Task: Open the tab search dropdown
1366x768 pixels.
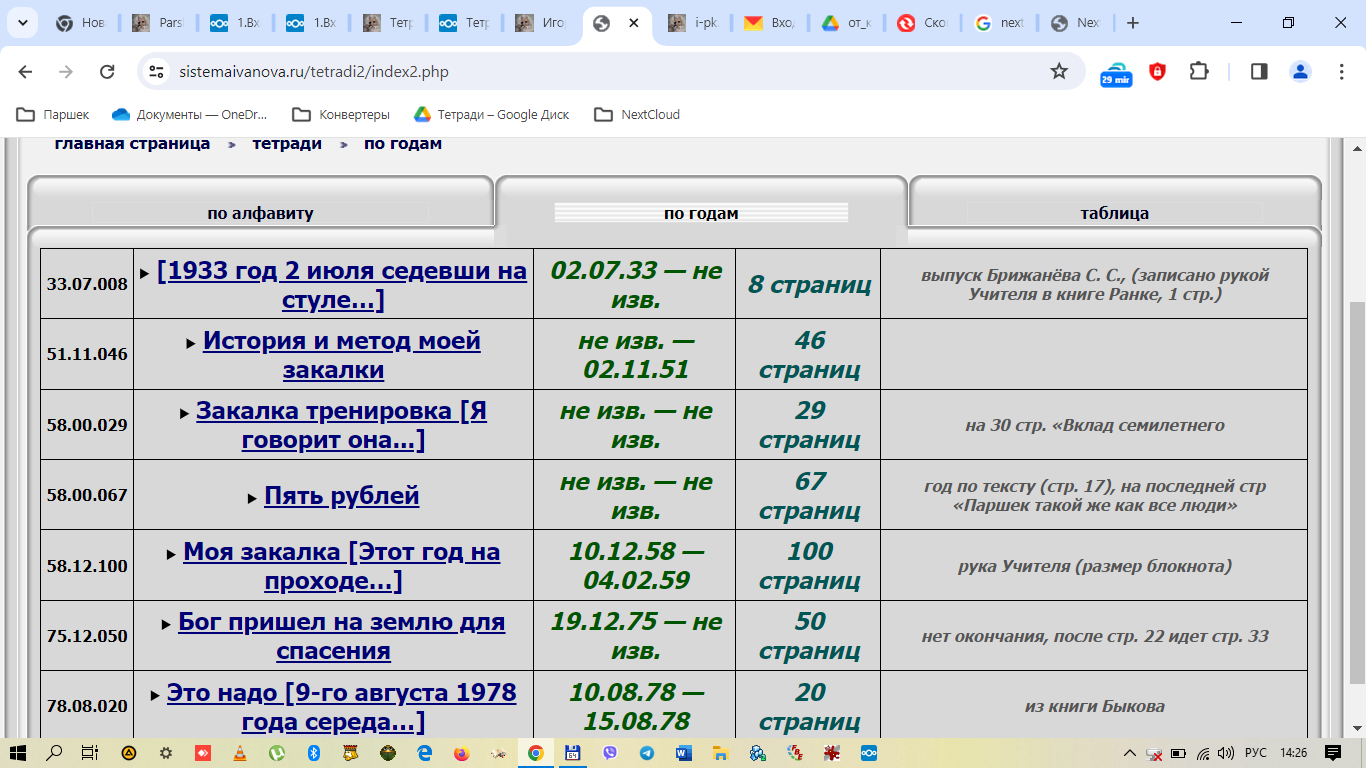Action: 22,23
